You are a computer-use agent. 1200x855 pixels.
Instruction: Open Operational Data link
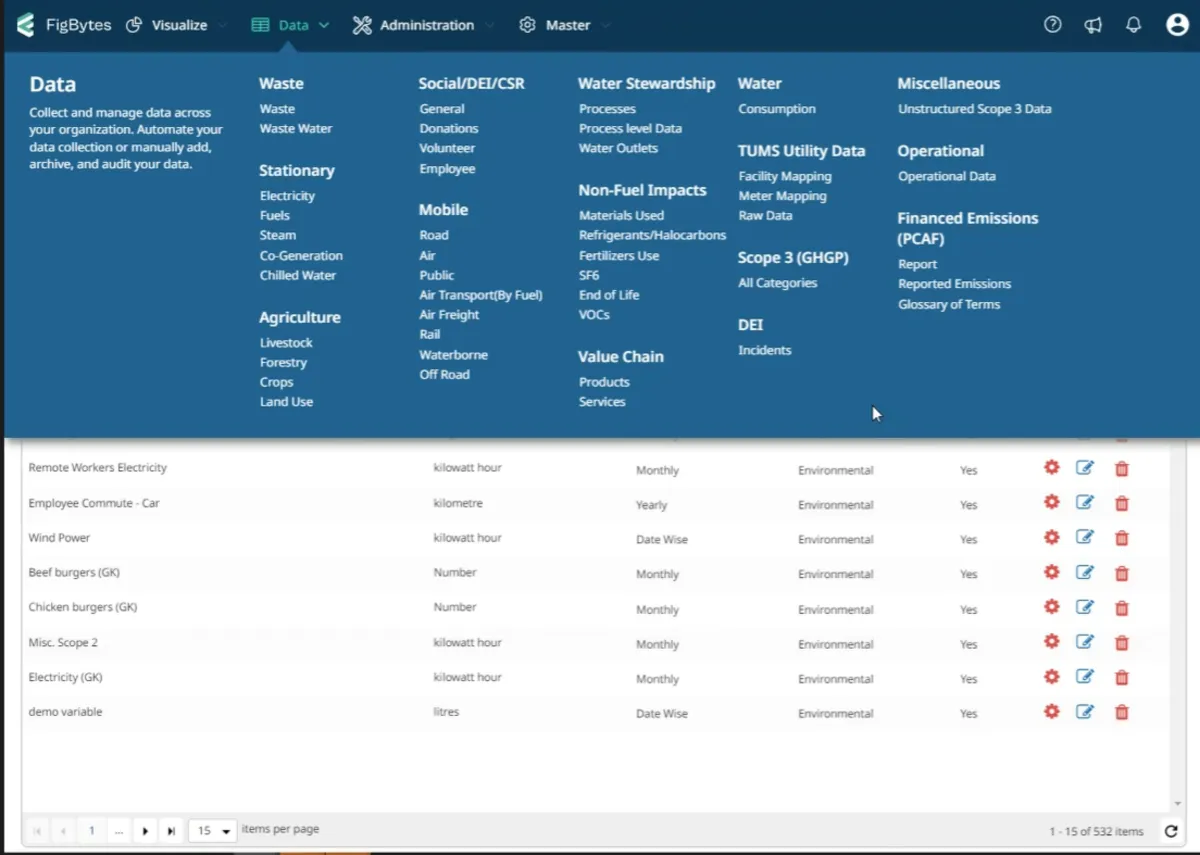coord(947,176)
